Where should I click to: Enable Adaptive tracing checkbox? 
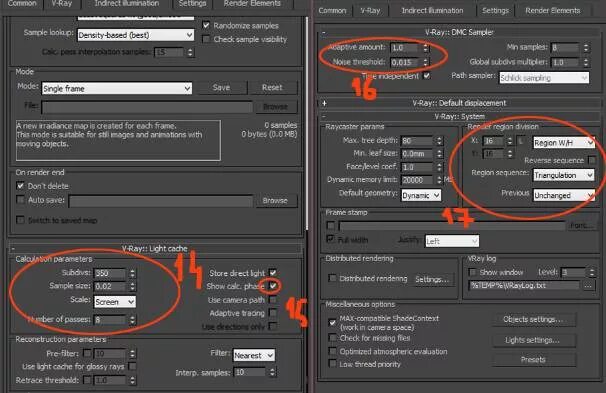click(273, 313)
